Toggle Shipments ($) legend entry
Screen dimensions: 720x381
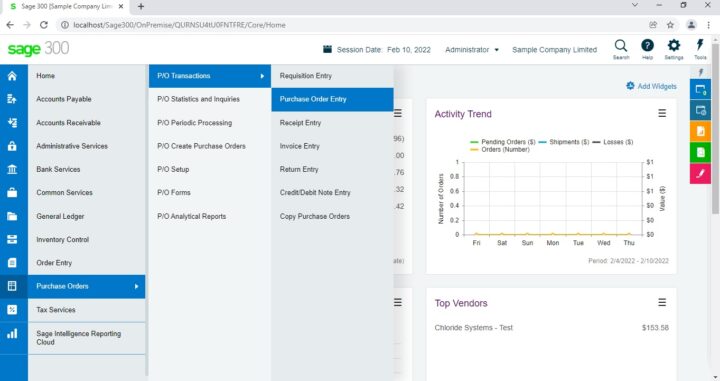coord(564,142)
